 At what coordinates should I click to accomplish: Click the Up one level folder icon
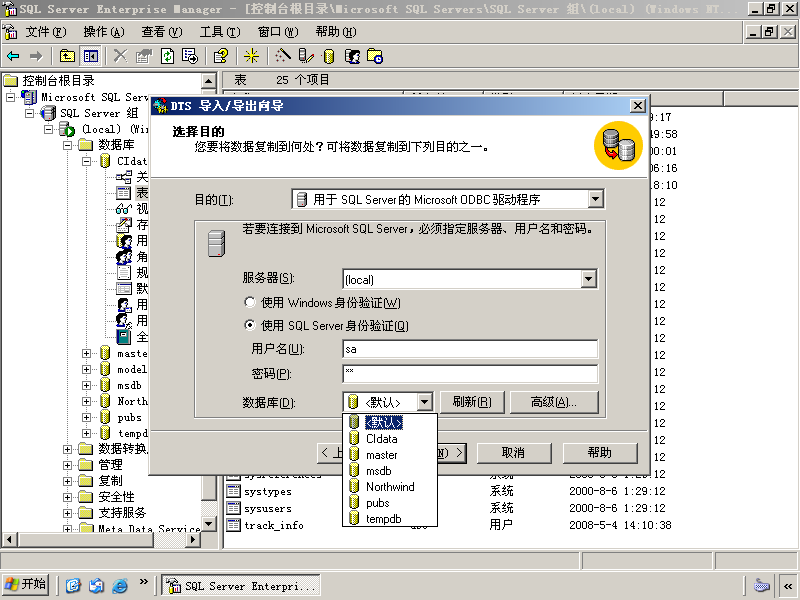click(x=67, y=56)
